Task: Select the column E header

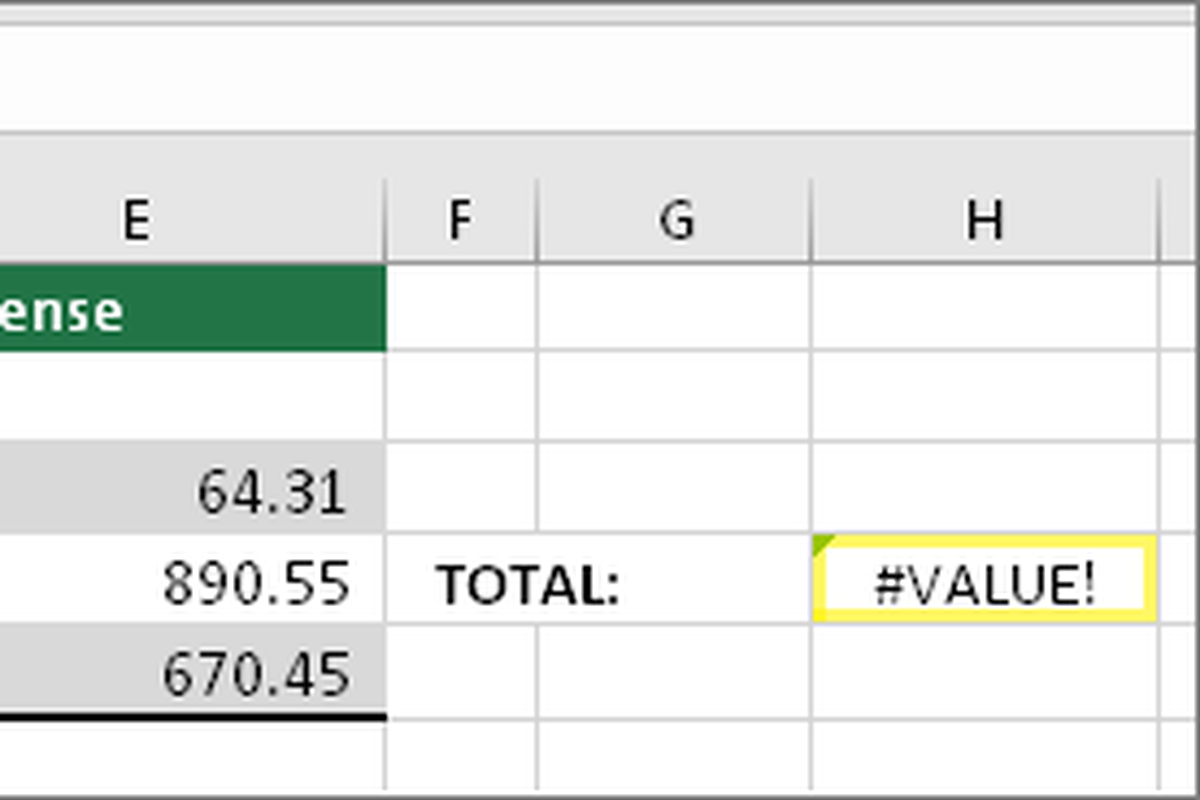Action: [x=192, y=220]
